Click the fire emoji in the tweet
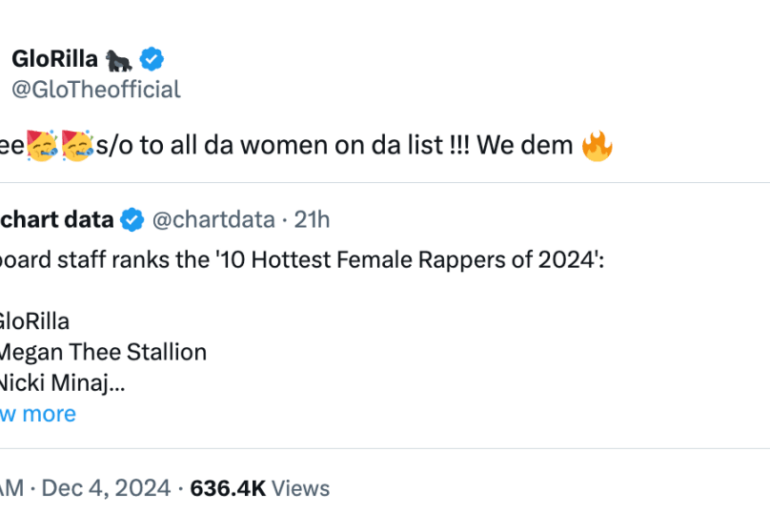The width and height of the screenshot is (770, 513). [x=597, y=146]
